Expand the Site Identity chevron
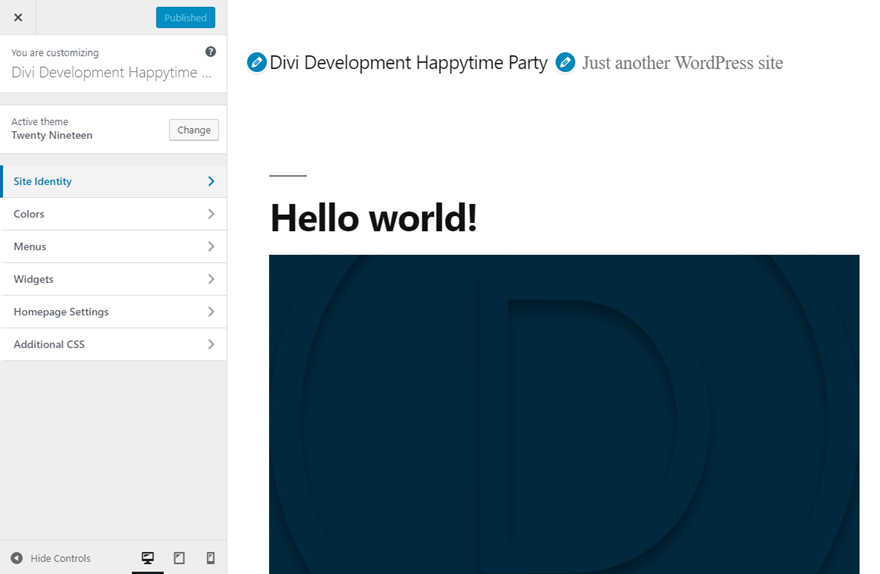Viewport: 880px width, 574px height. 211,181
